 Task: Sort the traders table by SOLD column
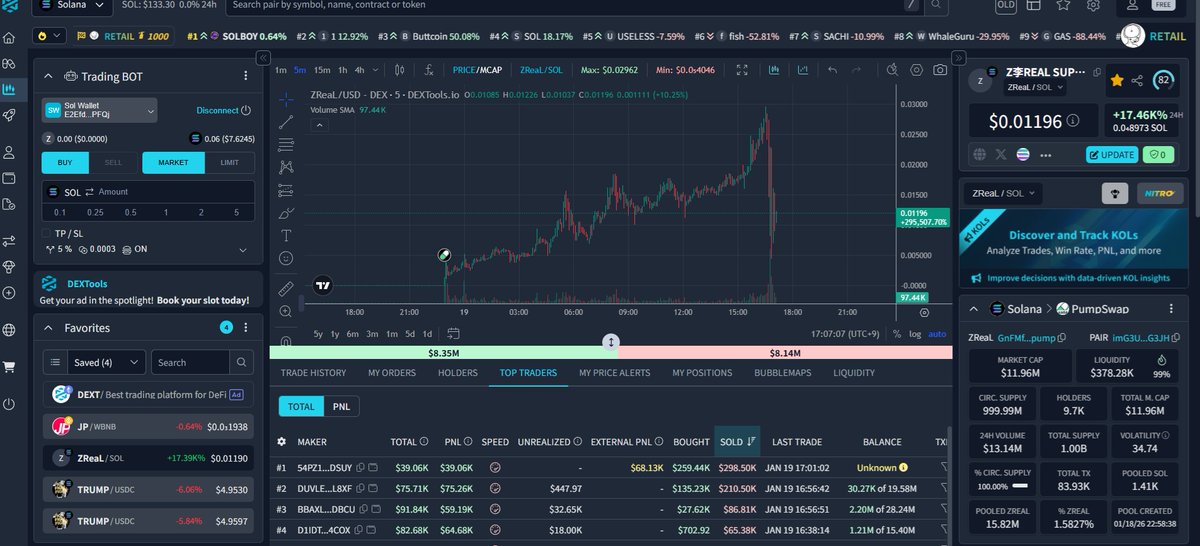pos(736,441)
